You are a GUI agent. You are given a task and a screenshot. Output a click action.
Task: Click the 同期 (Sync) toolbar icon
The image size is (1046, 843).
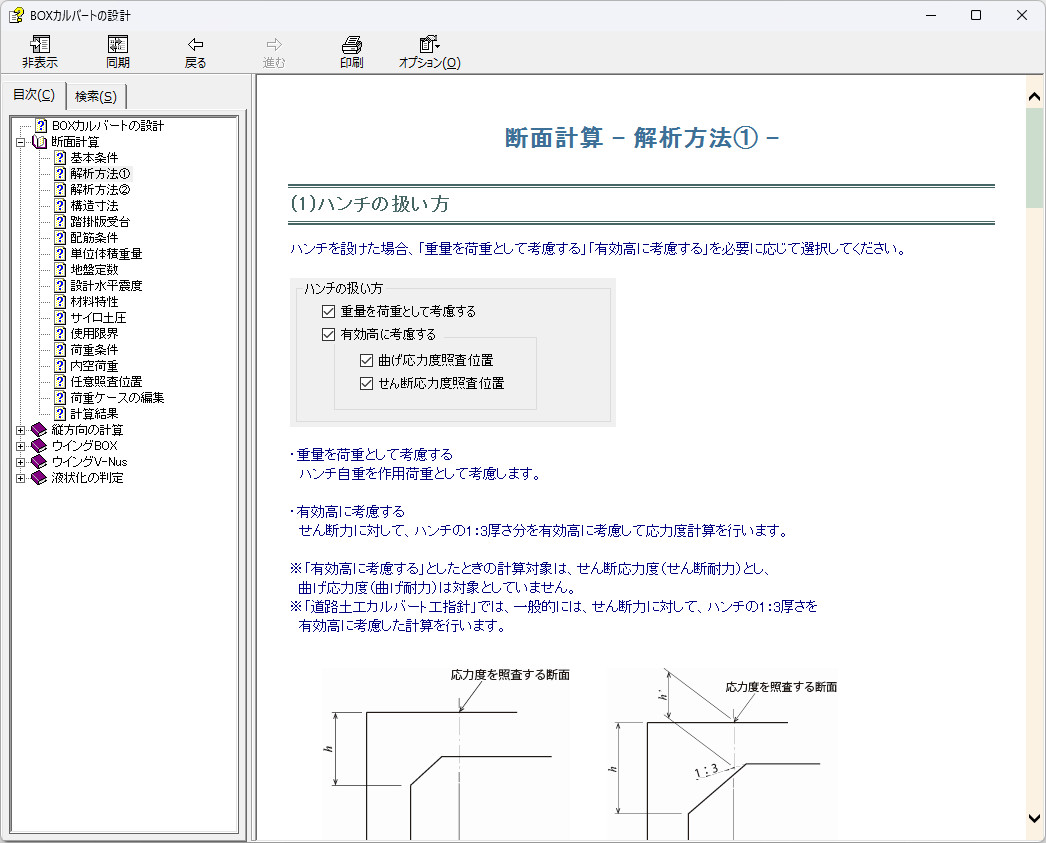pos(117,45)
